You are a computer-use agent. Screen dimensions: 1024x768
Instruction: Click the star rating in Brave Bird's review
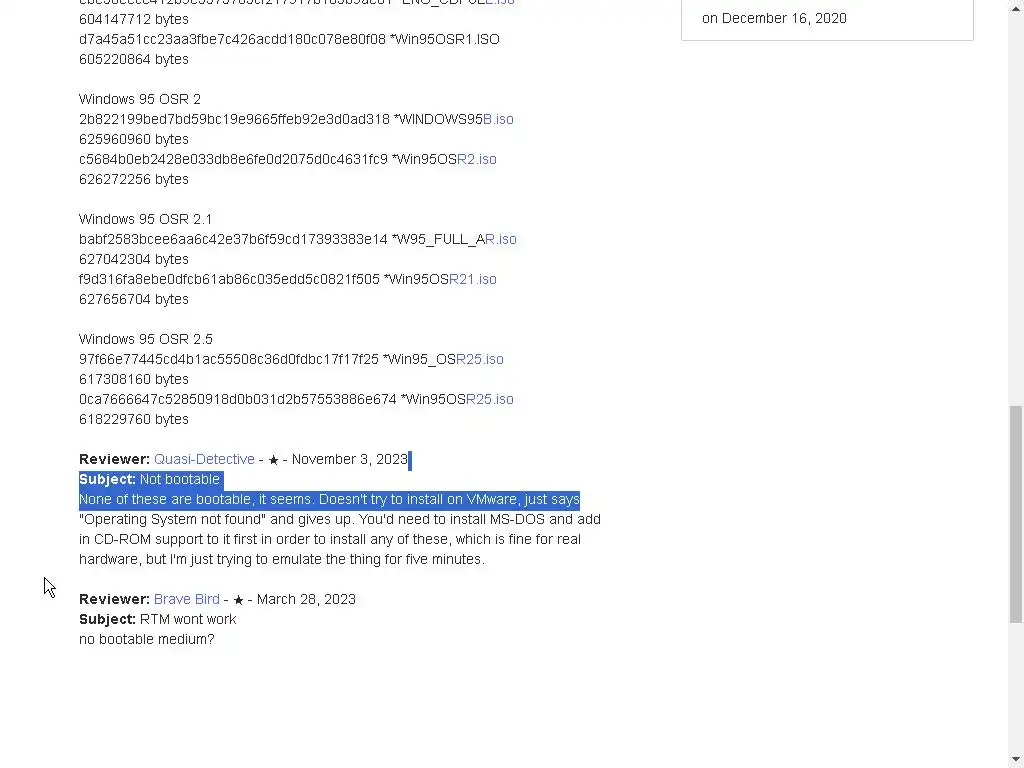click(x=238, y=600)
